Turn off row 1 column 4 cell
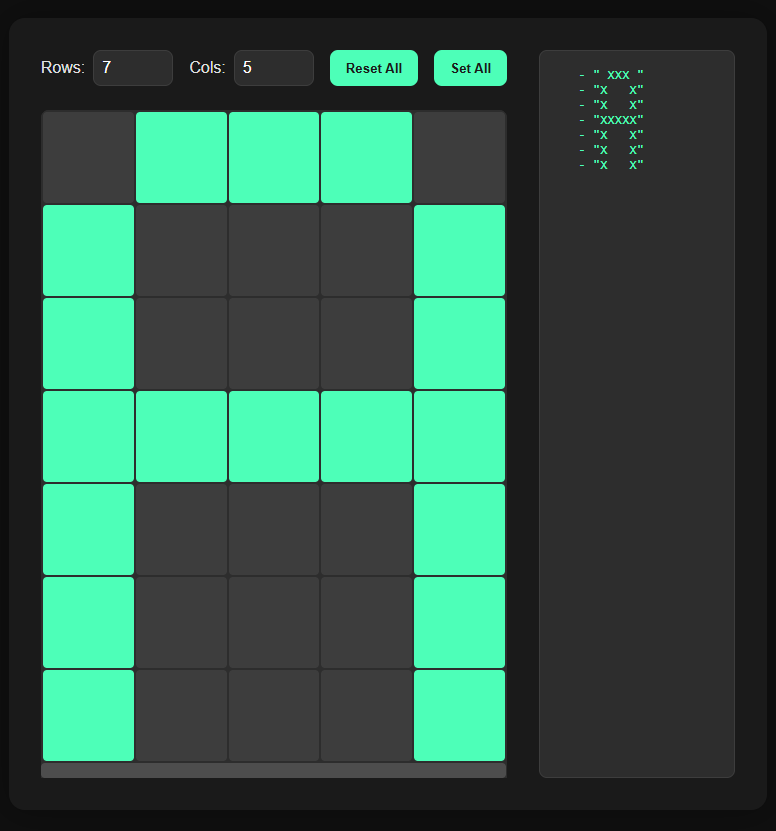Screen dimensions: 776x831 pos(367,157)
